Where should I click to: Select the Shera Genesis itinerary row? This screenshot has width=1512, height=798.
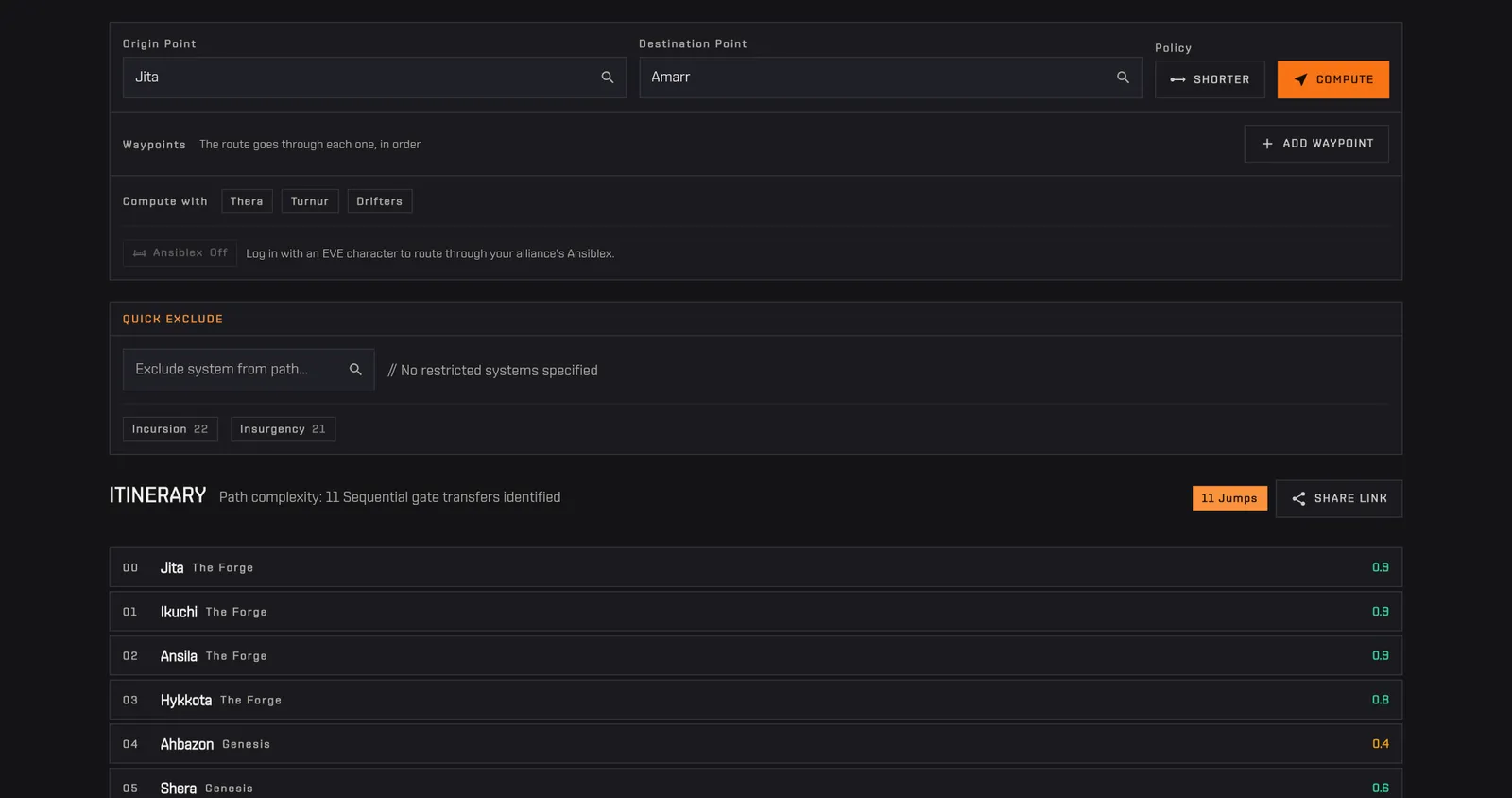click(x=756, y=784)
